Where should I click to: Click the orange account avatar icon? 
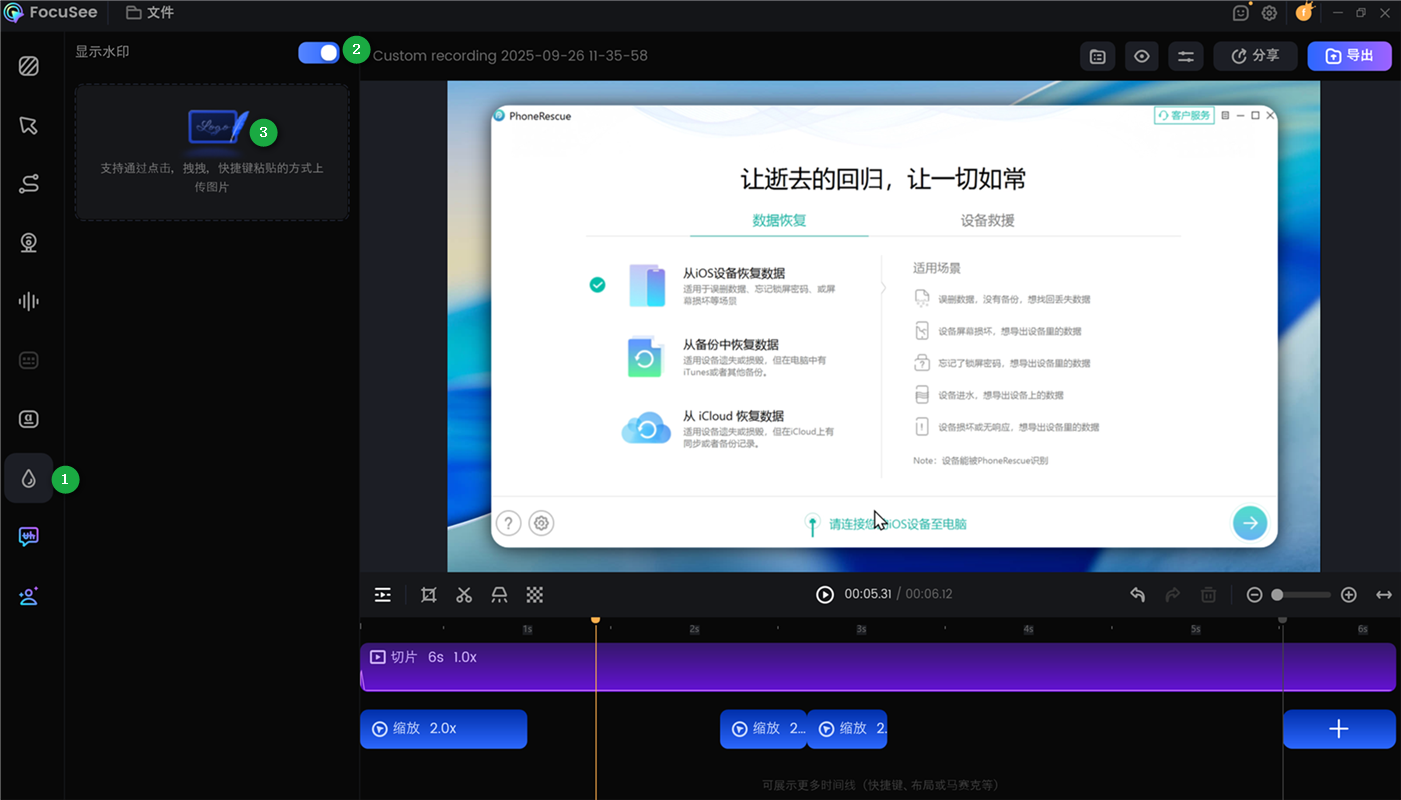click(x=1304, y=12)
